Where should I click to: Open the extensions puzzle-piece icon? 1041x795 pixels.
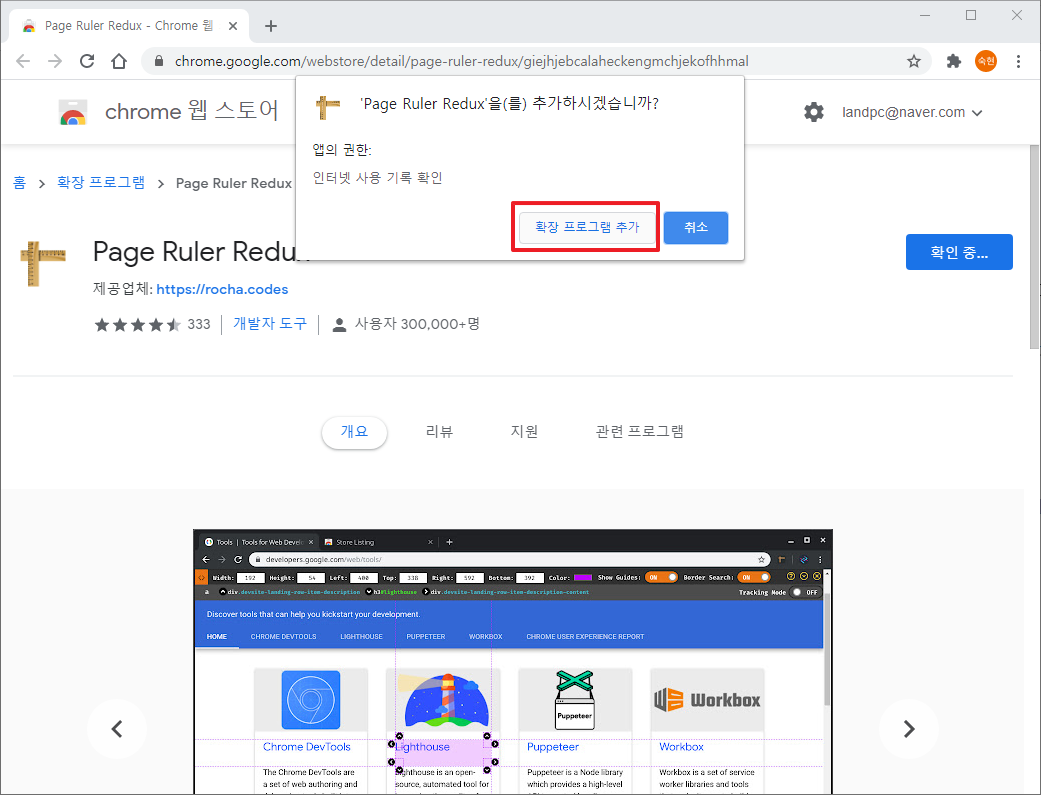pyautogui.click(x=952, y=61)
